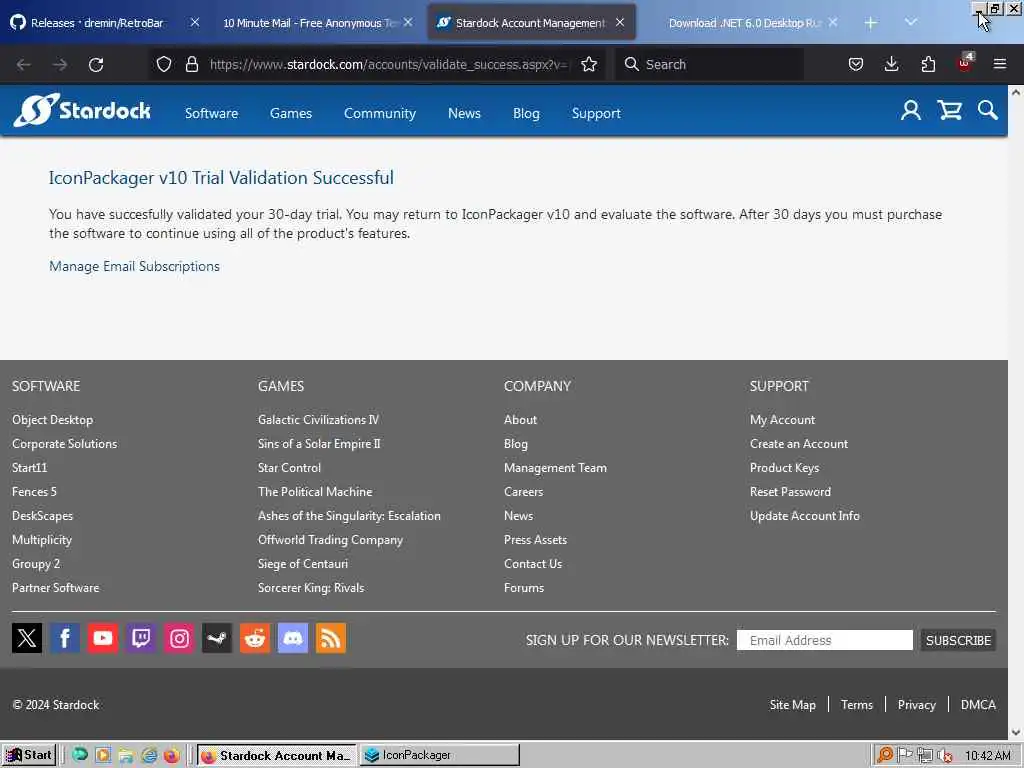Open the Software navigation menu
The height and width of the screenshot is (768, 1024).
pos(212,113)
